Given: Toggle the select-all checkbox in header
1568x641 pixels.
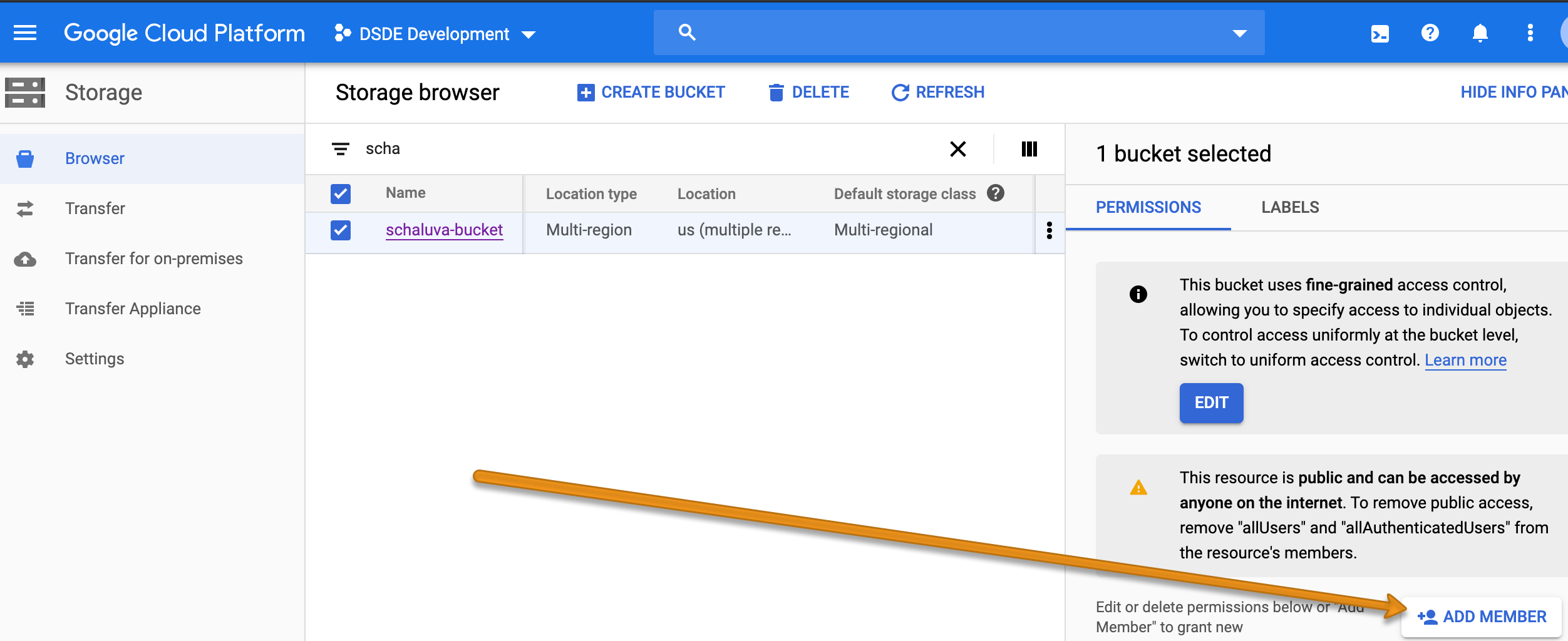Looking at the screenshot, I should tap(341, 193).
